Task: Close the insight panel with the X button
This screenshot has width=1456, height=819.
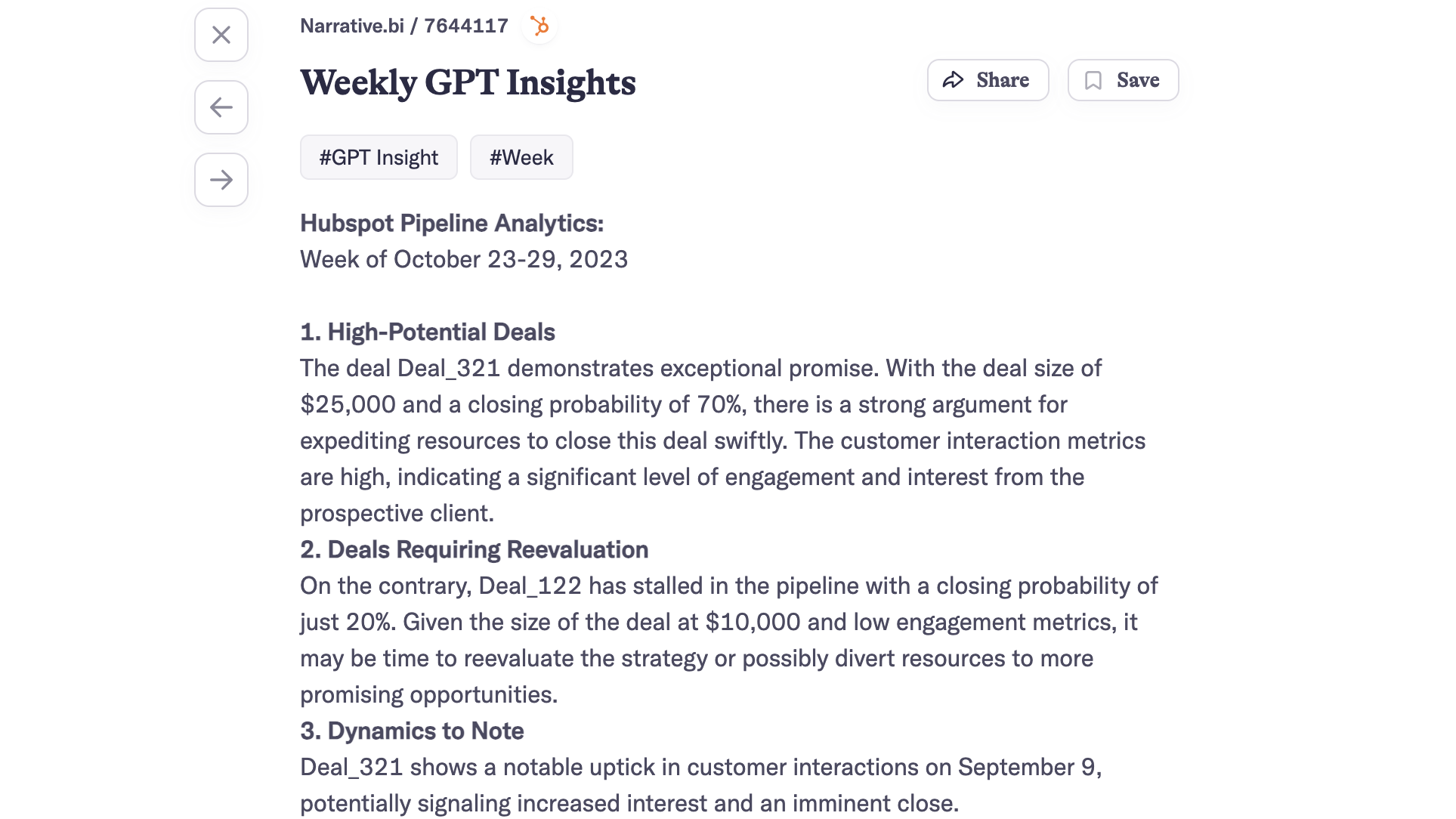Action: (x=221, y=35)
